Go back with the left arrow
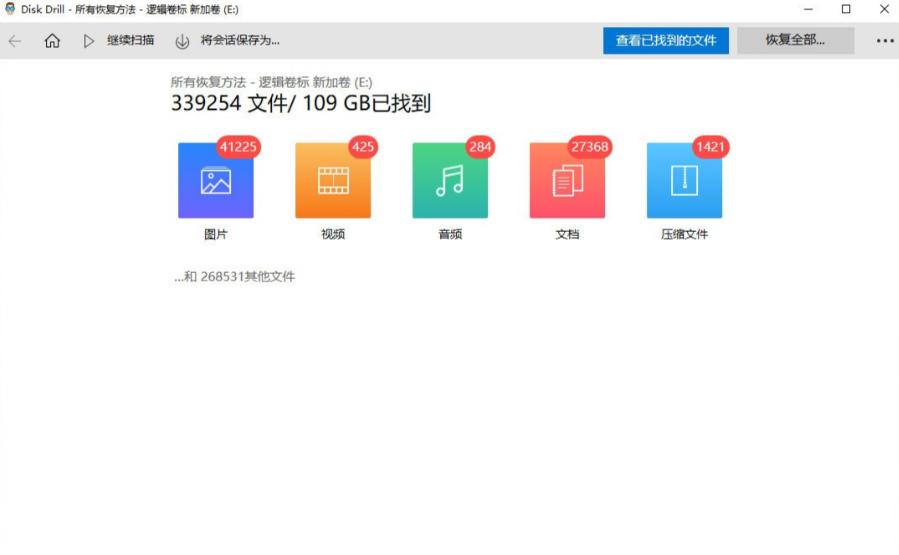 tap(15, 41)
